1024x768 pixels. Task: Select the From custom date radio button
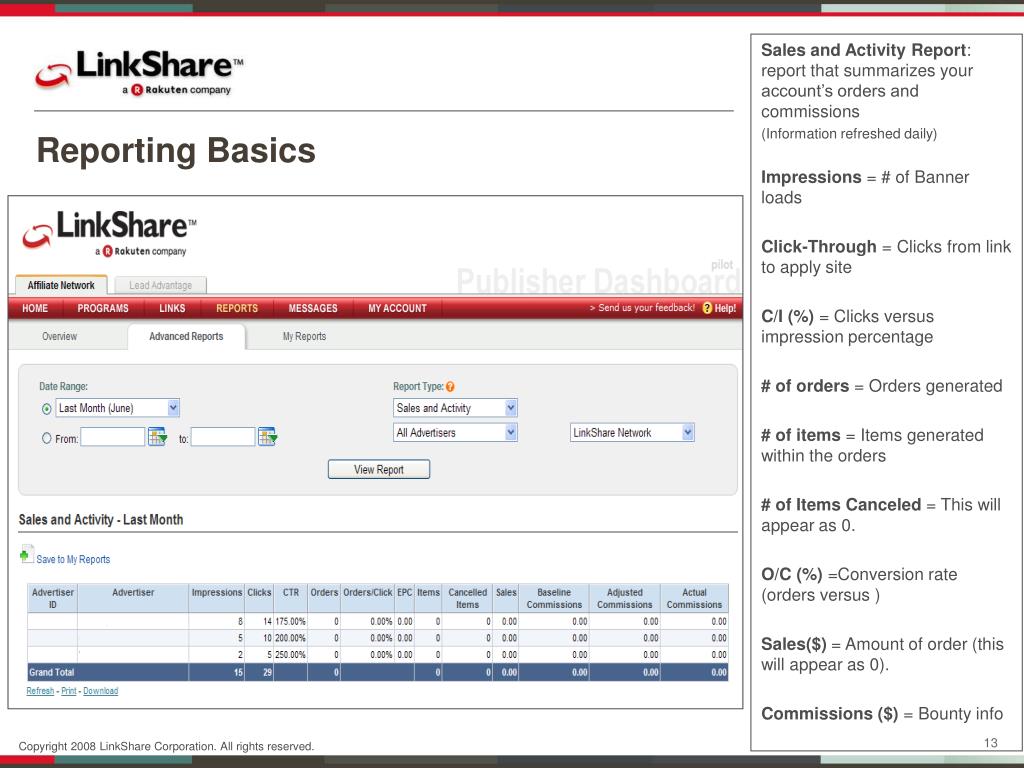coord(46,438)
